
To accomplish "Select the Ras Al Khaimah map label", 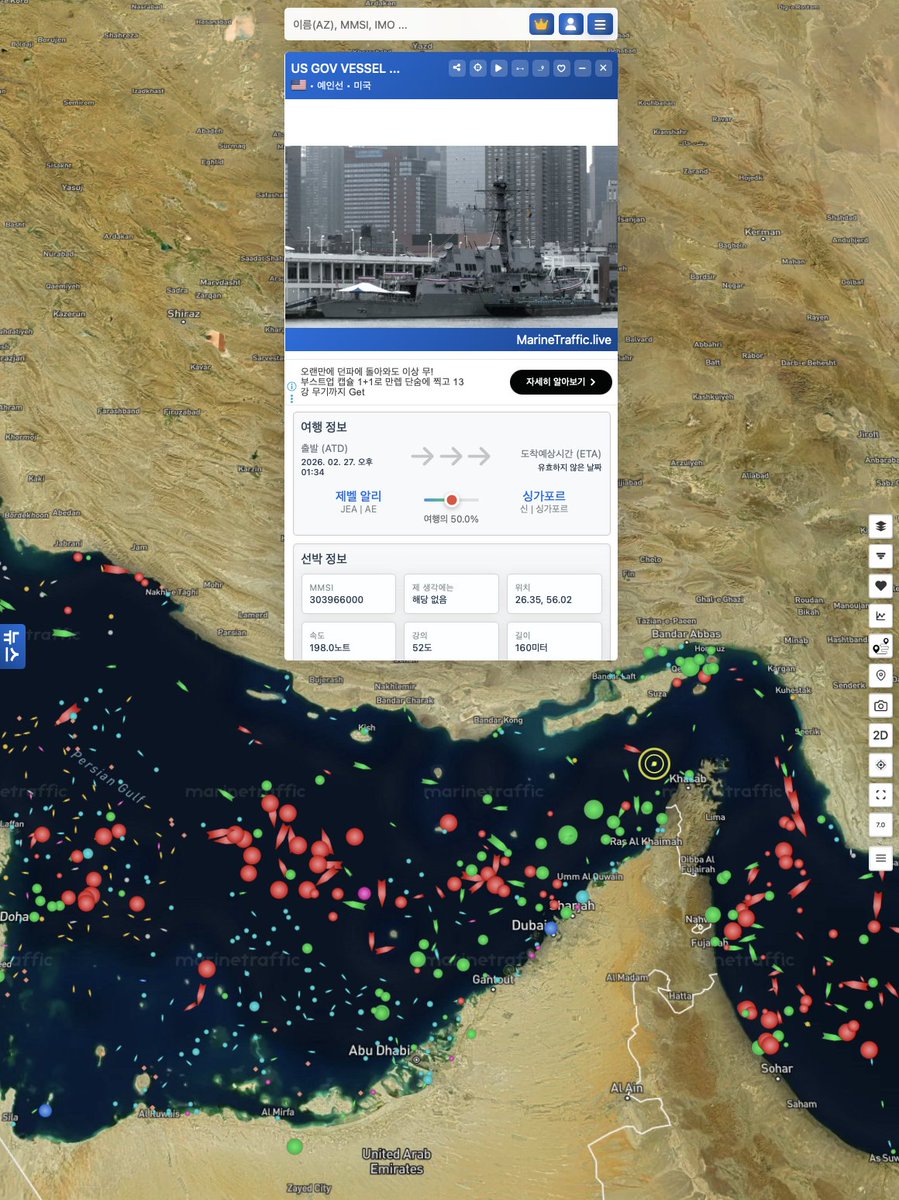I will pos(646,842).
